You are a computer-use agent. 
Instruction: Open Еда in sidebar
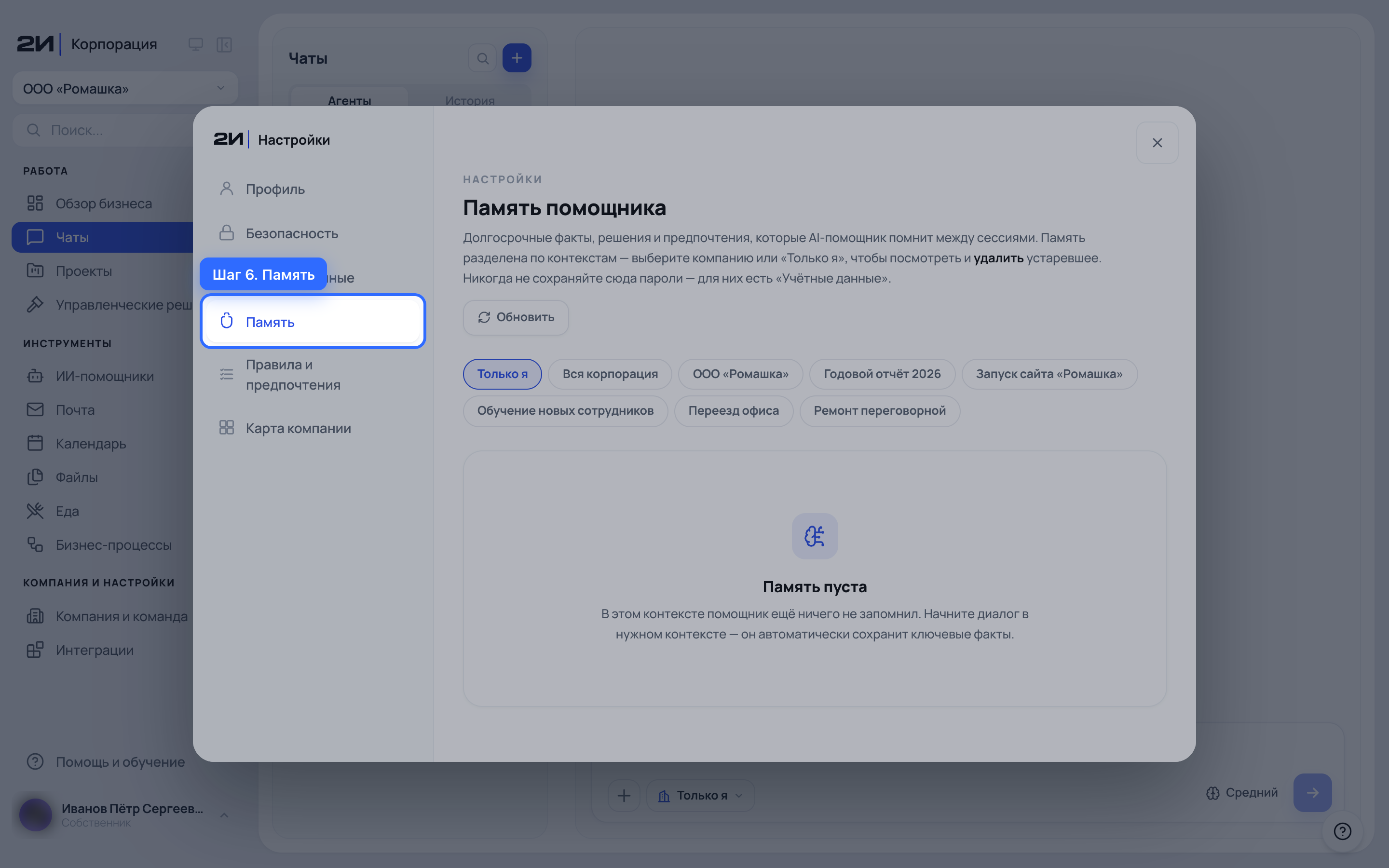[103, 512]
